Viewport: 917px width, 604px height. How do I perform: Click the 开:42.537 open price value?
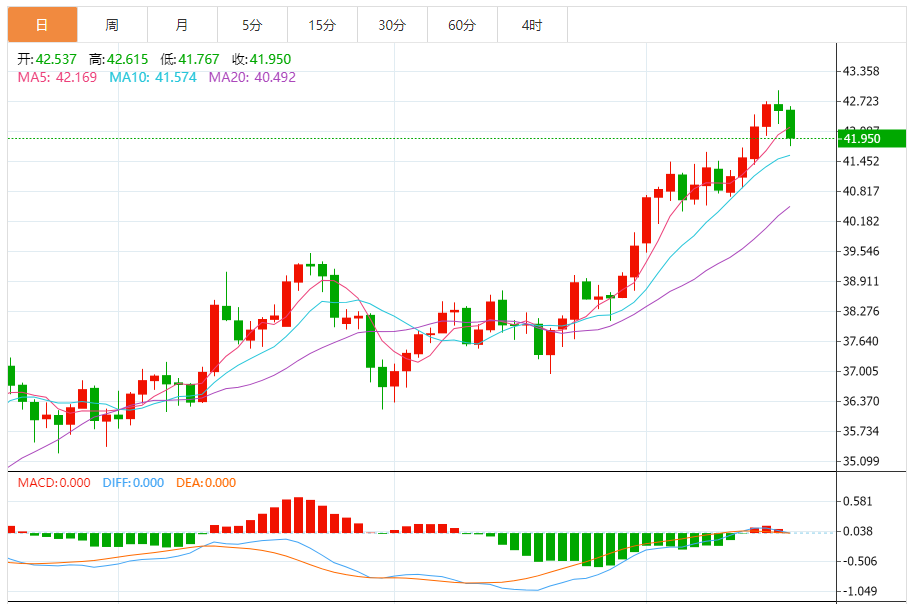coord(47,59)
